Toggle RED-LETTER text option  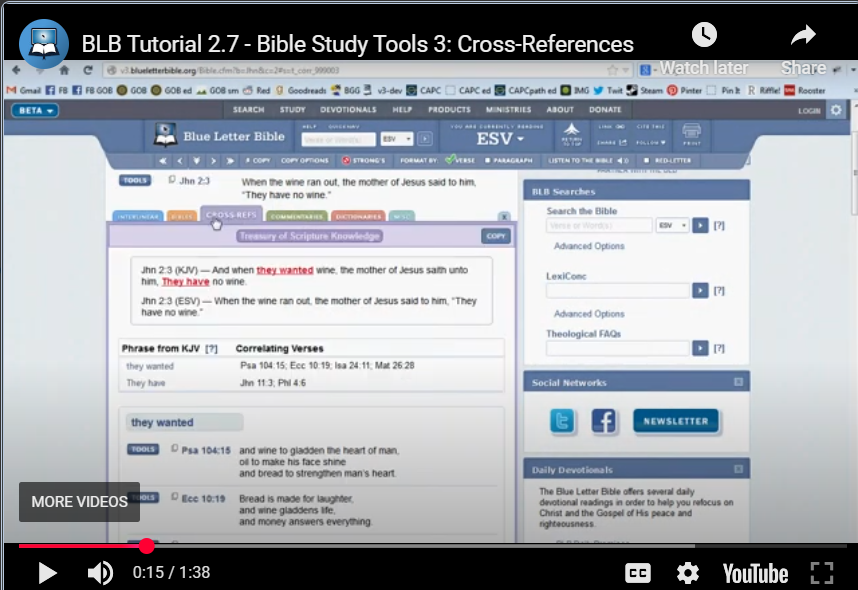[x=667, y=160]
